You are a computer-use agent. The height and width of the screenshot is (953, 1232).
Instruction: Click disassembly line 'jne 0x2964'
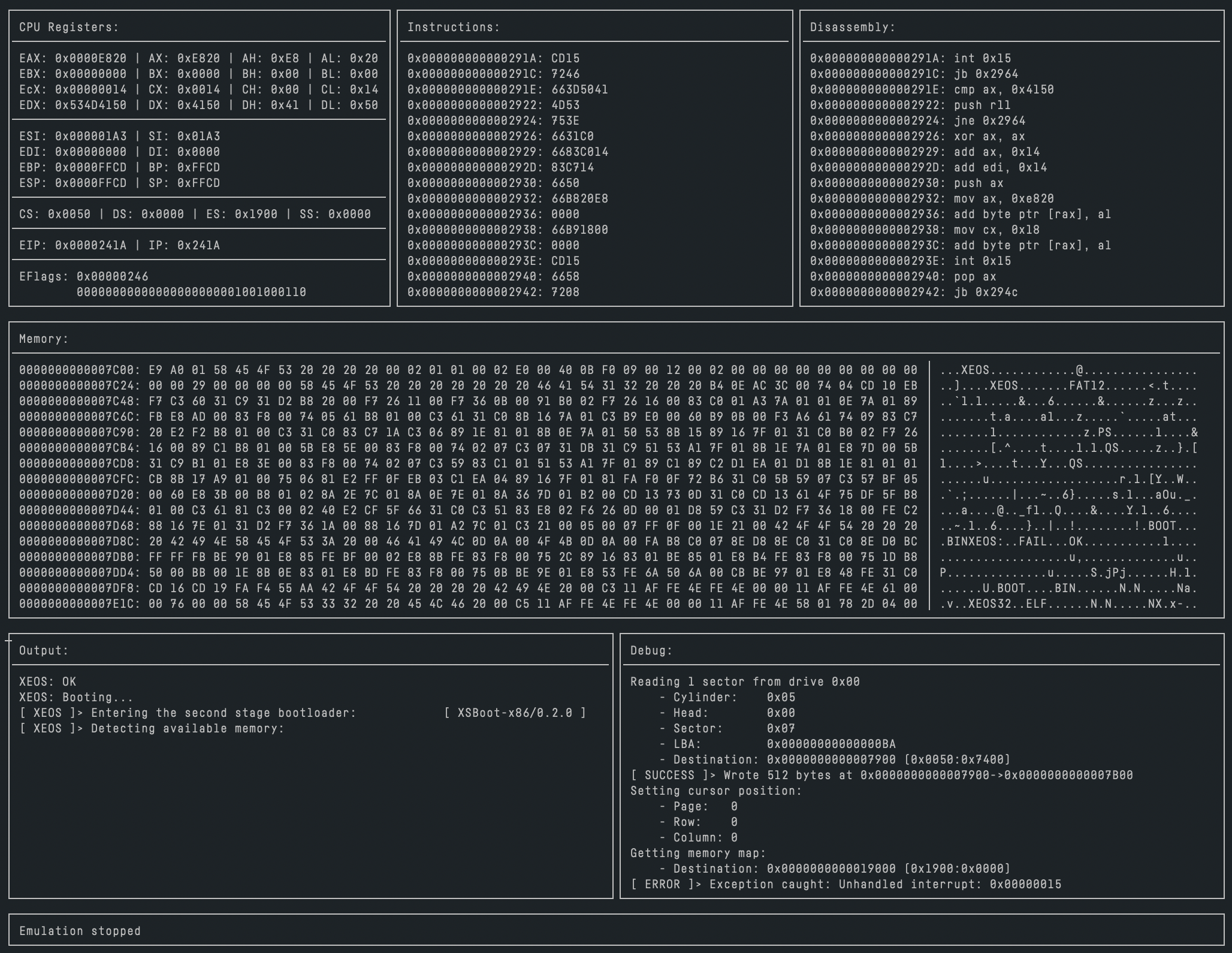pyautogui.click(x=918, y=121)
